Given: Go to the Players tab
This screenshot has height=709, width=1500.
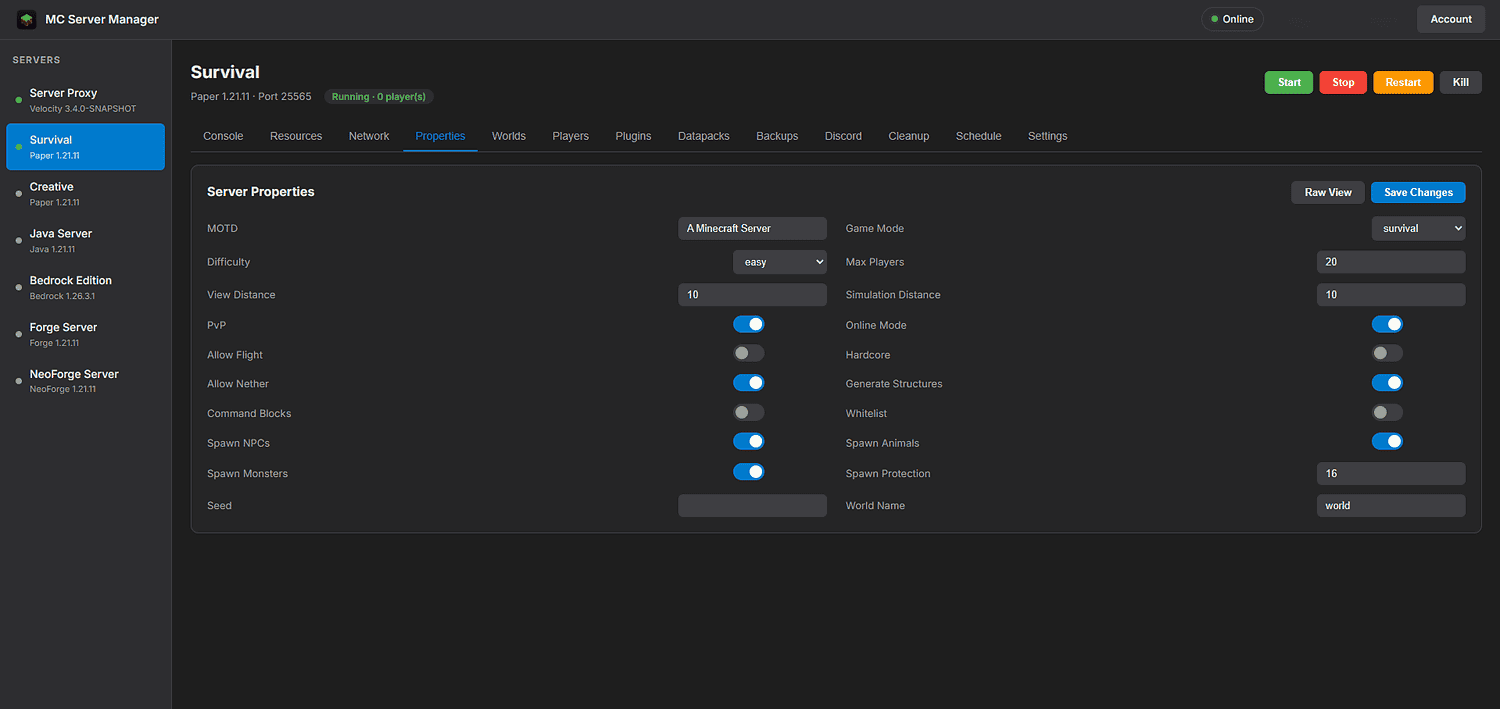Looking at the screenshot, I should (571, 136).
